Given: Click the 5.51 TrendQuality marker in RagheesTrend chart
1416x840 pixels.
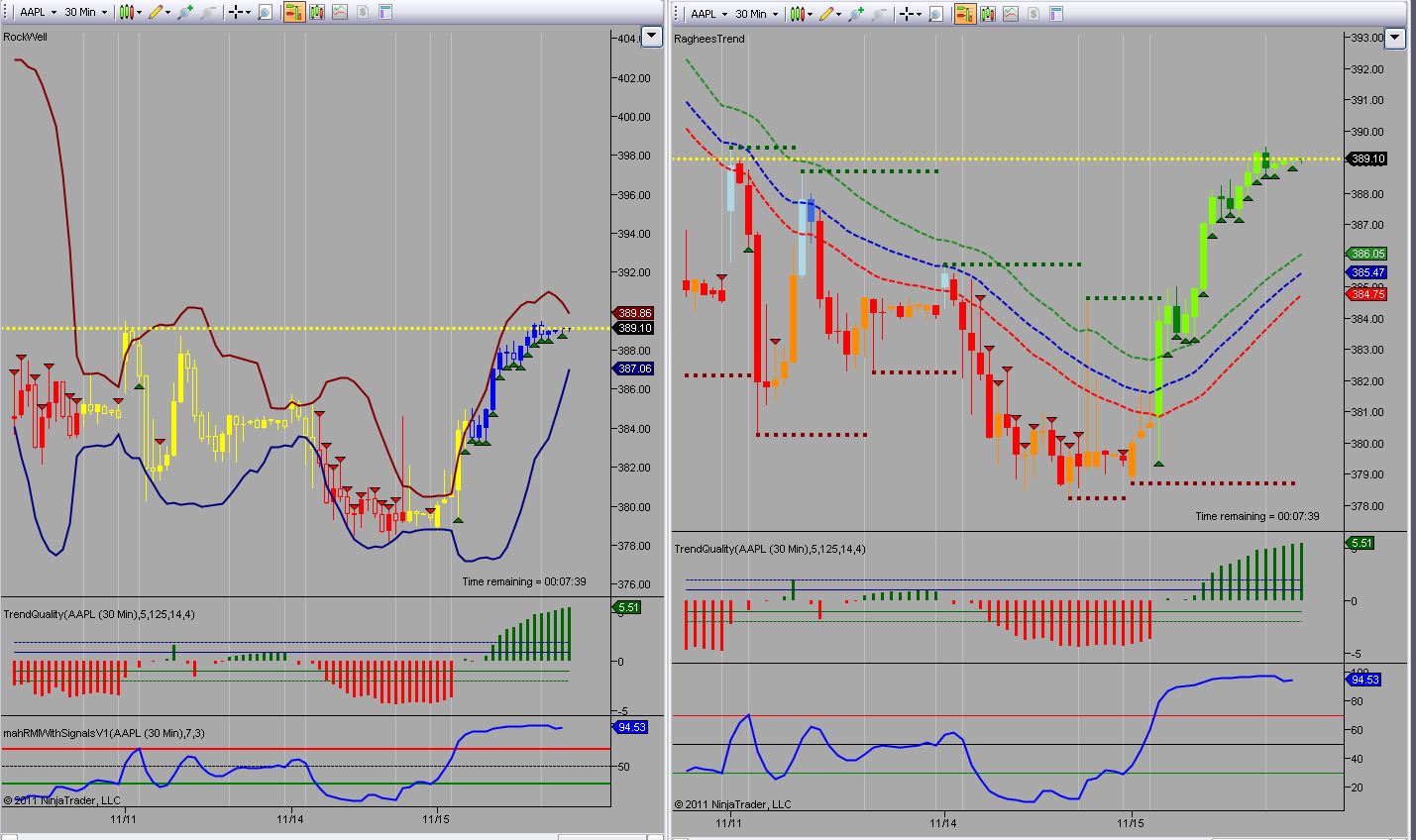Looking at the screenshot, I should [1362, 544].
